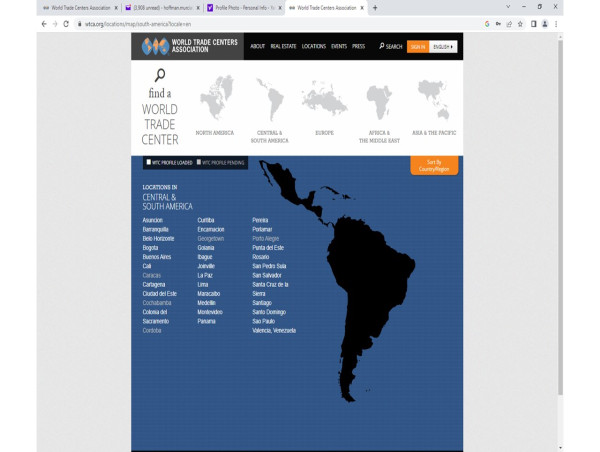This screenshot has width=600, height=452.
Task: Click the Georgetown pending location
Action: coord(211,238)
